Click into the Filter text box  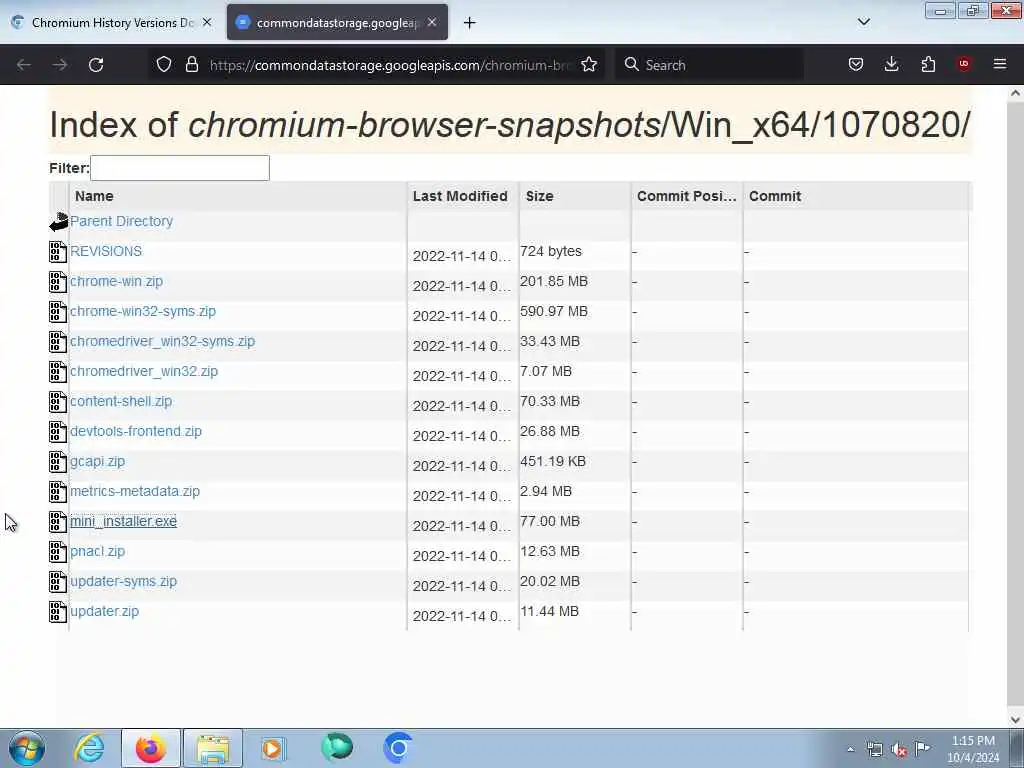coord(180,168)
